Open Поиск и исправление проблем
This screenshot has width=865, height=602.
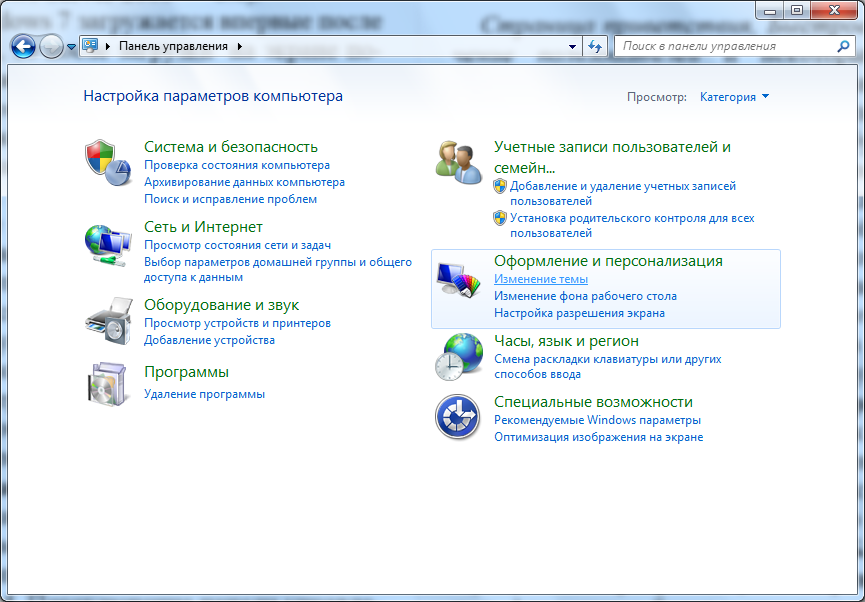[x=231, y=199]
